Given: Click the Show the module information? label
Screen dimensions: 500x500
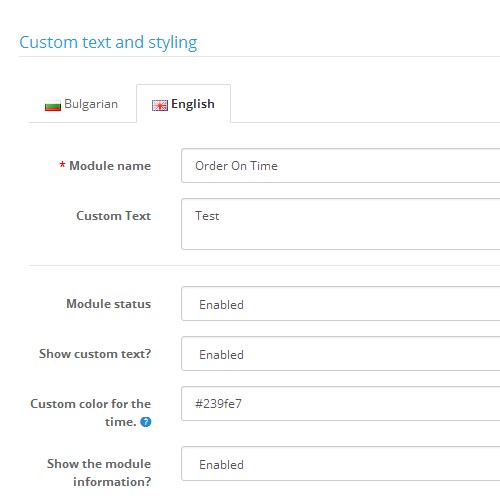Looking at the screenshot, I should (99, 473).
